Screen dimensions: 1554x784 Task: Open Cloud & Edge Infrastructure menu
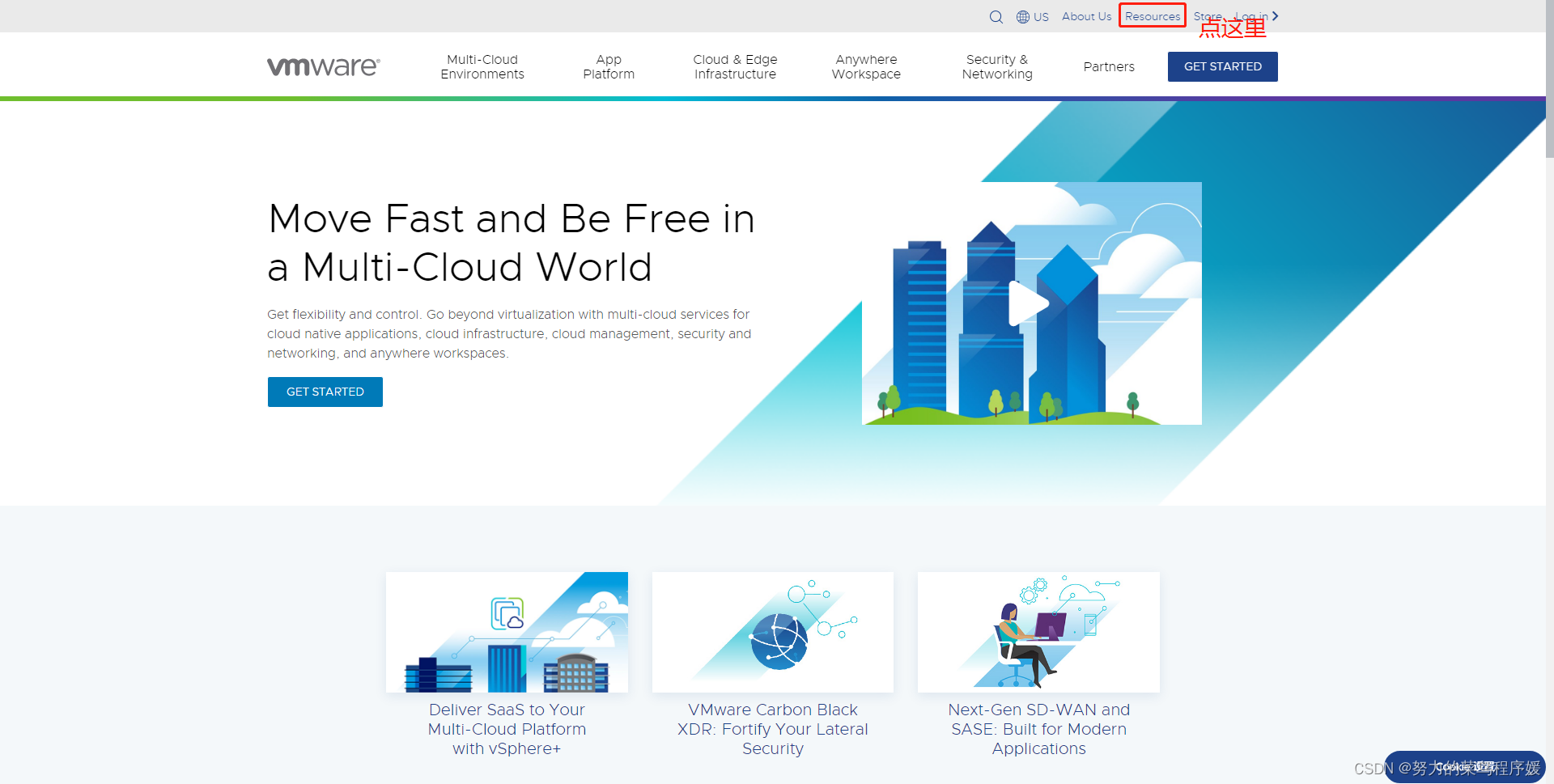[735, 67]
